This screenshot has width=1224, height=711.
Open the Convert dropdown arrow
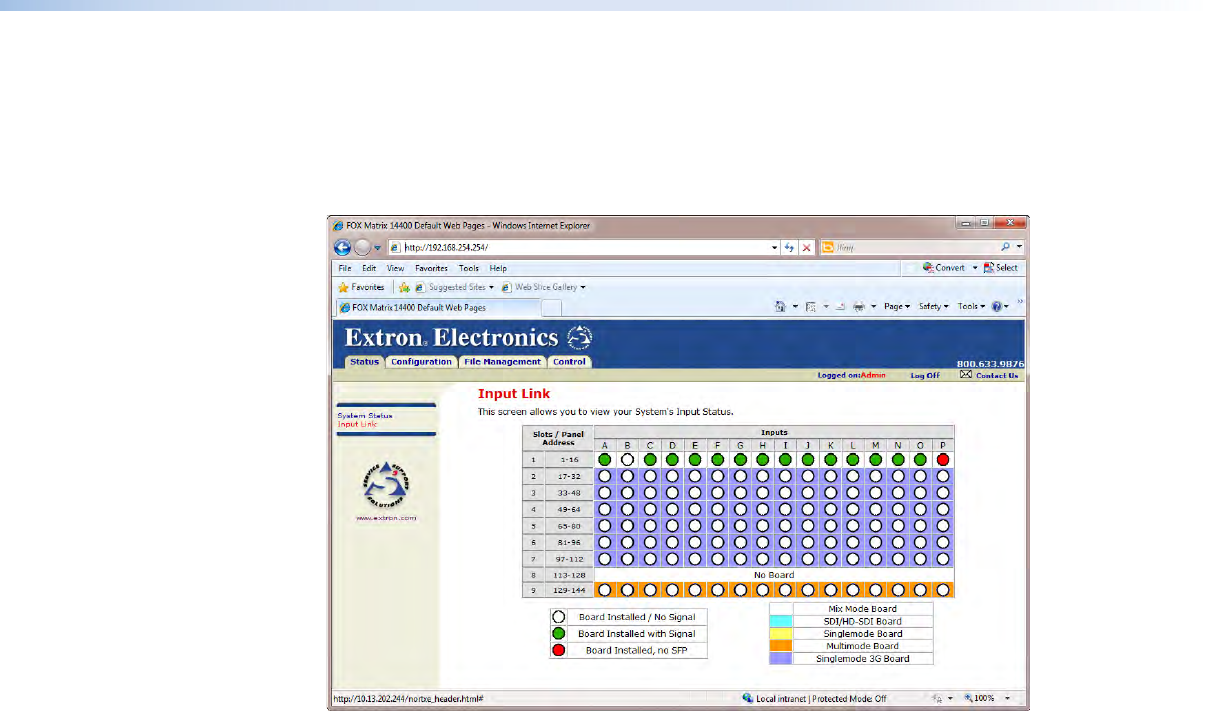click(975, 268)
